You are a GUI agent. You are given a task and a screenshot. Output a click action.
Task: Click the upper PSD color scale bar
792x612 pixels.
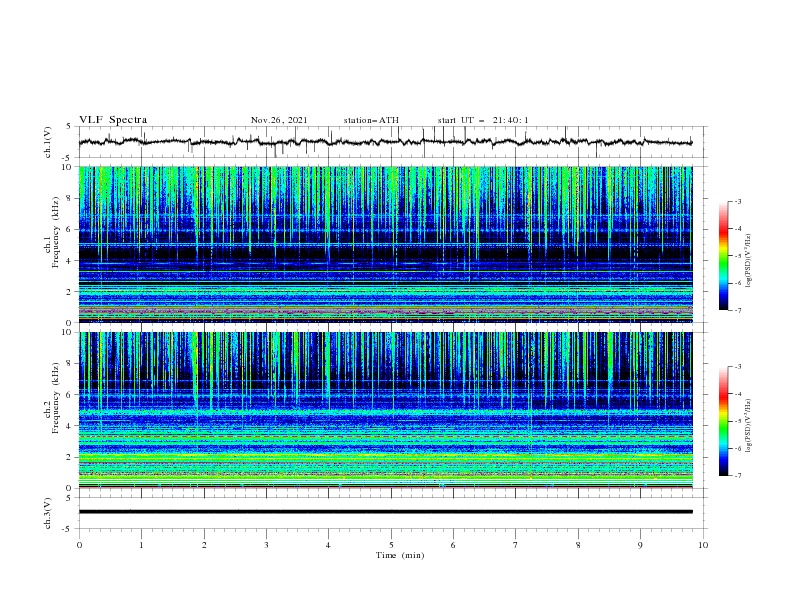(x=723, y=256)
